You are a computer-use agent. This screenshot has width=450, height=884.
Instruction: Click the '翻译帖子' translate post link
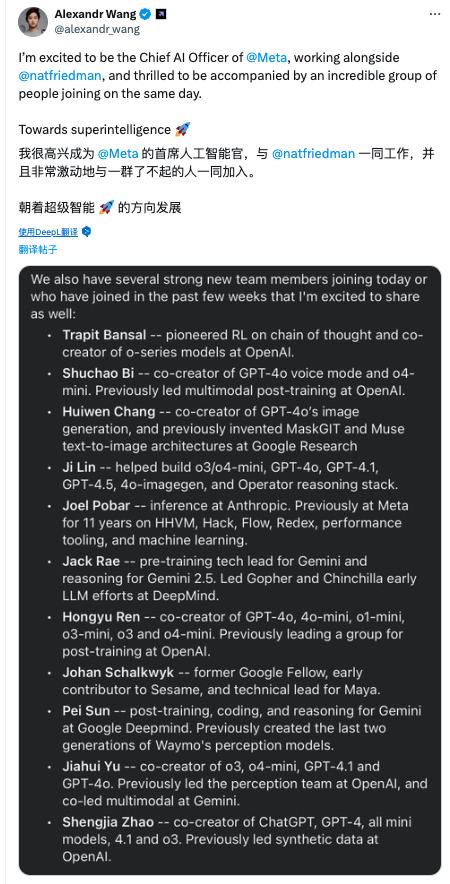pyautogui.click(x=38, y=250)
